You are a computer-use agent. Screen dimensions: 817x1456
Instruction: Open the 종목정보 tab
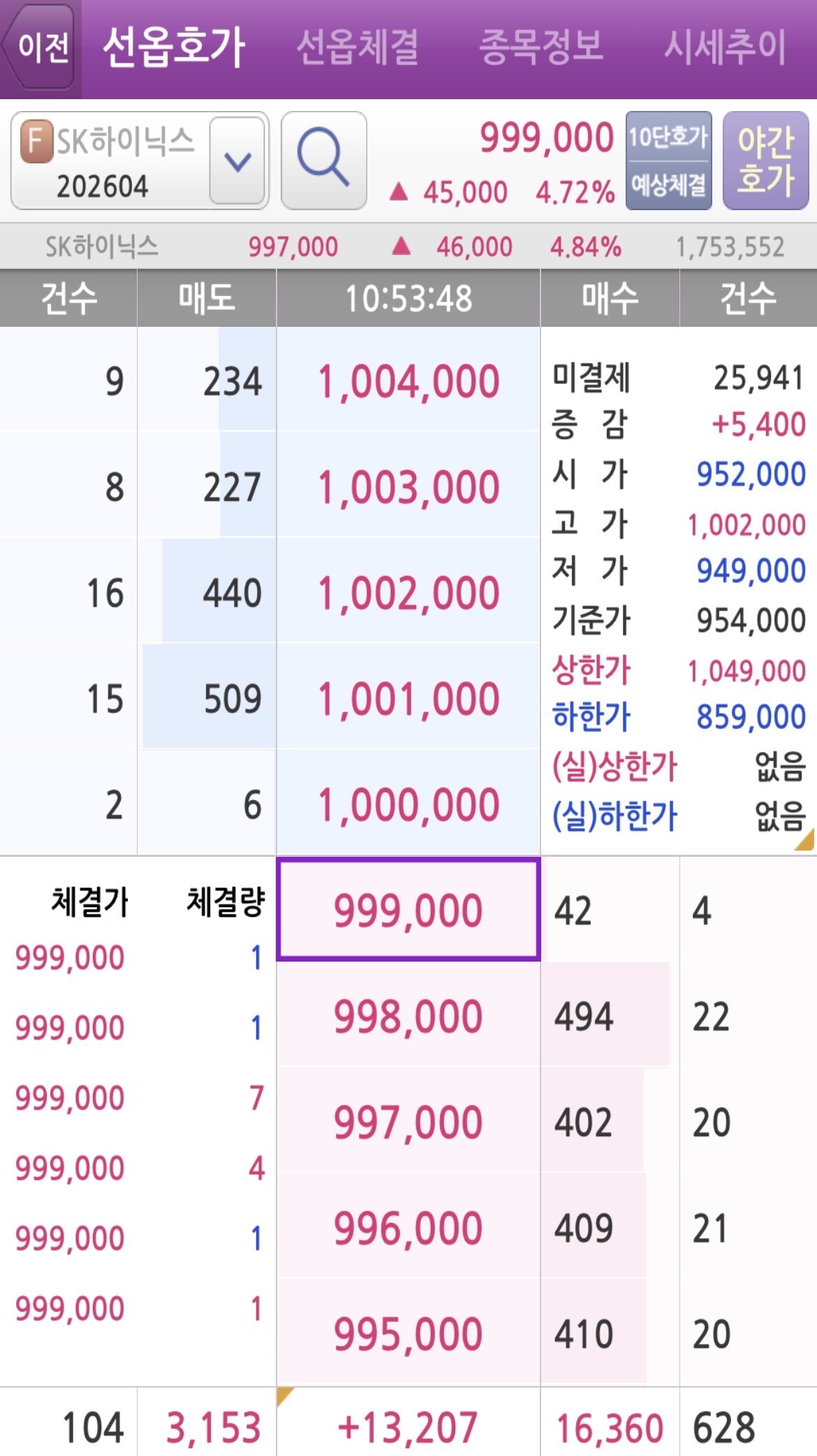(x=540, y=47)
